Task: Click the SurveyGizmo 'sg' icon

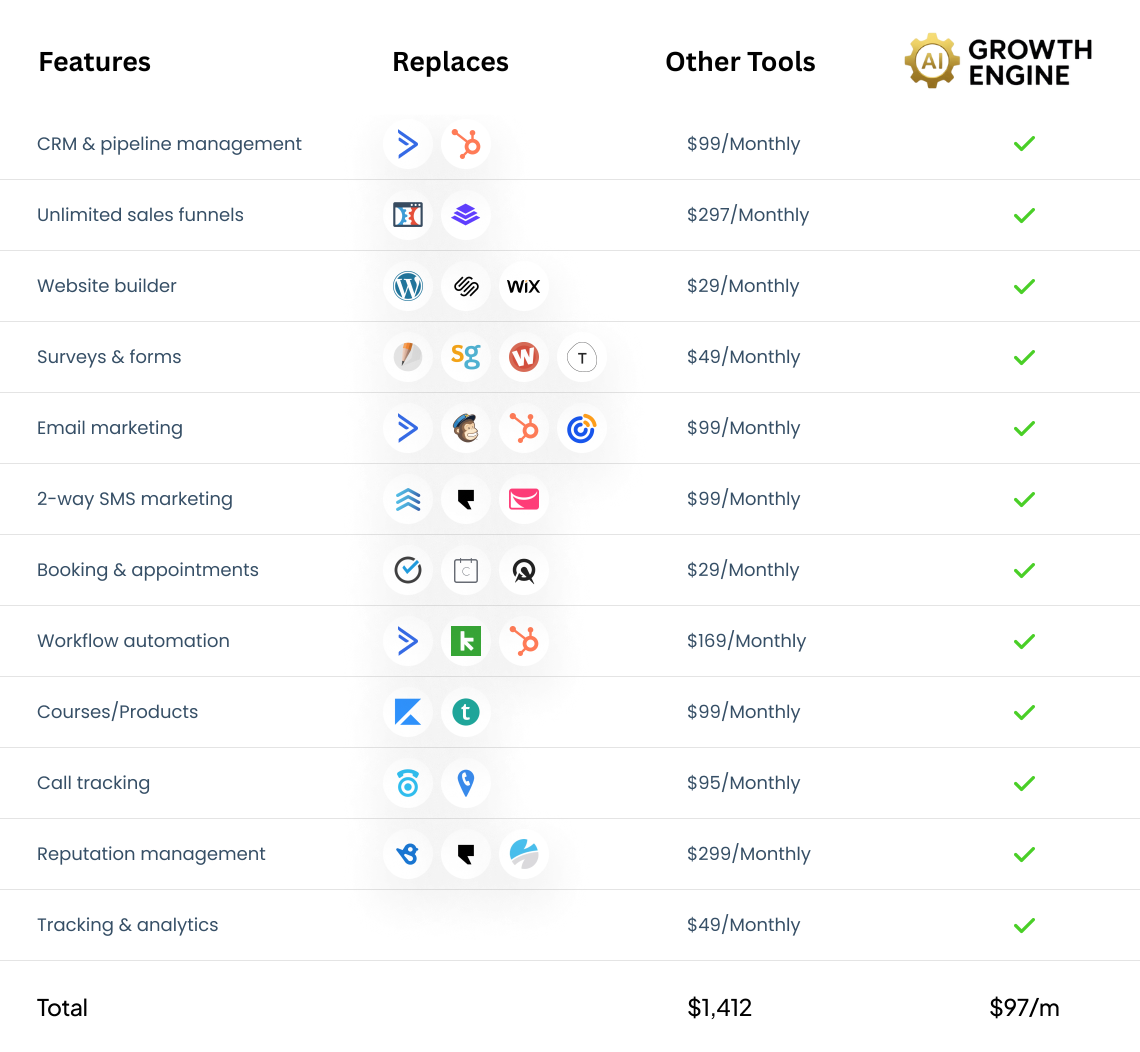Action: point(466,357)
